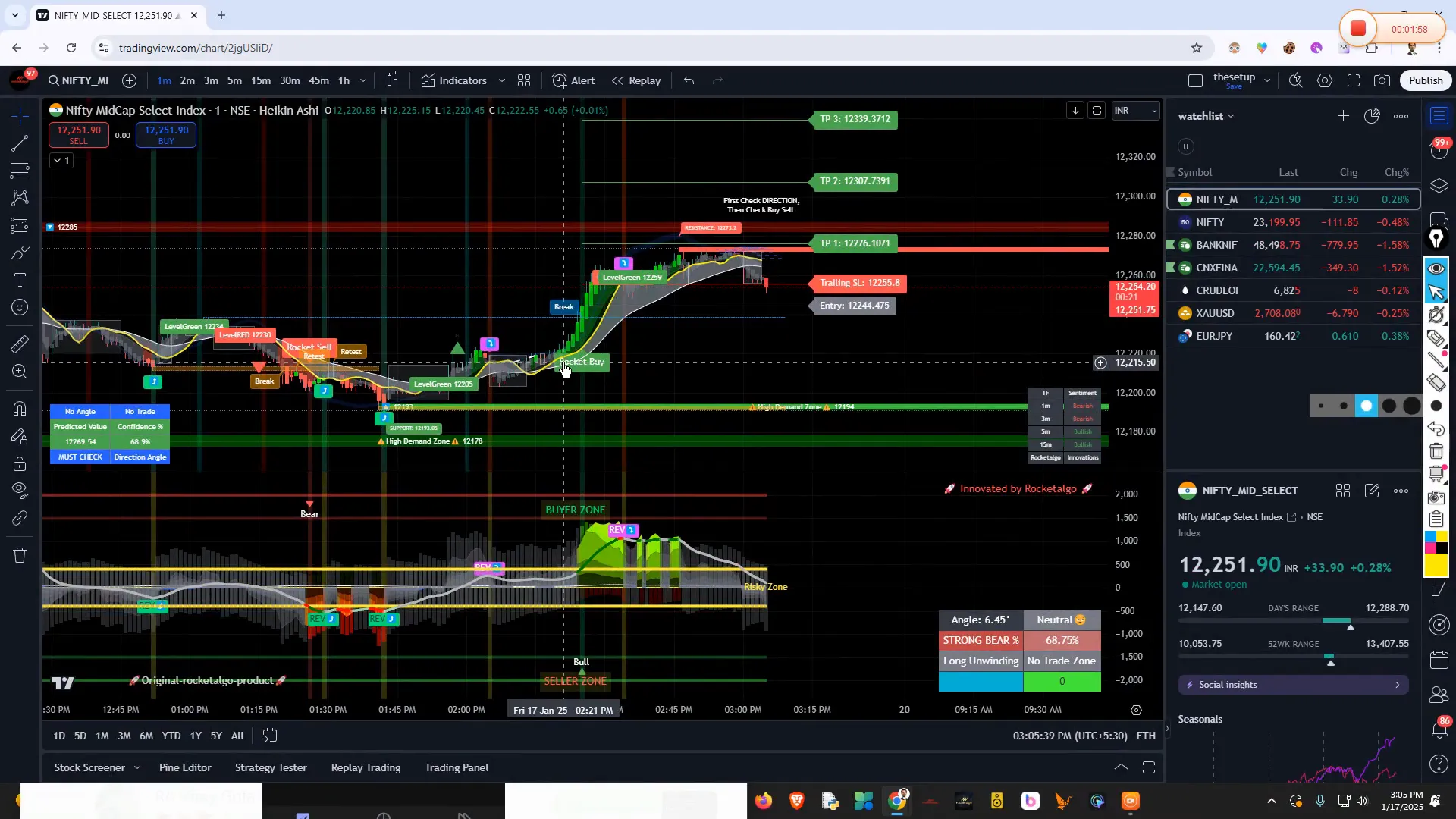Viewport: 1456px width, 819px height.
Task: Open the timeframe dropdown next to 1h
Action: [x=362, y=80]
